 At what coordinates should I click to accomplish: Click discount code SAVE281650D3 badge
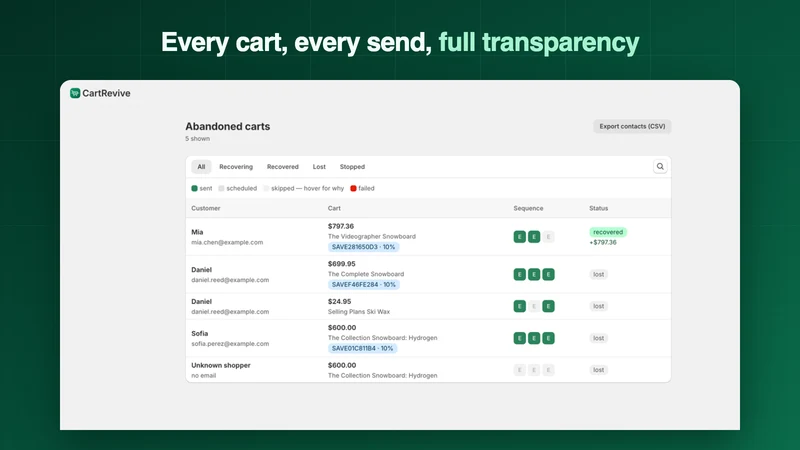[x=363, y=247]
